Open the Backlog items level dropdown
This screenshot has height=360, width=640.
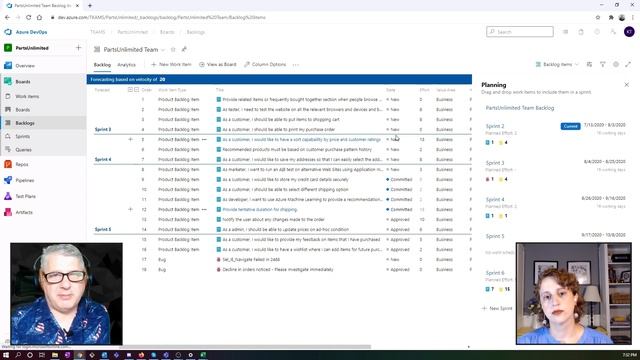point(557,64)
